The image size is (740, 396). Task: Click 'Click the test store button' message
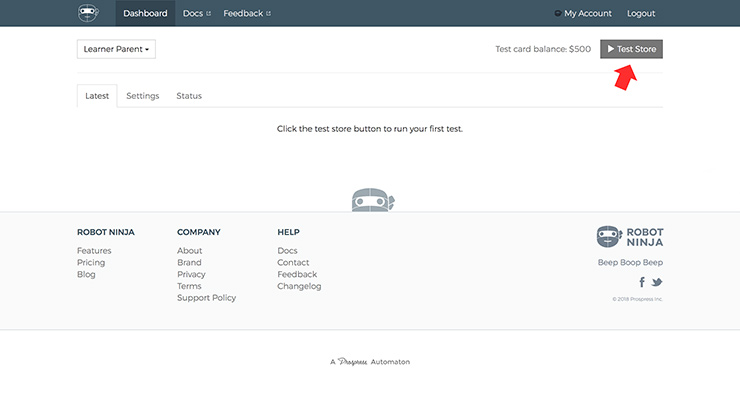[x=370, y=129]
